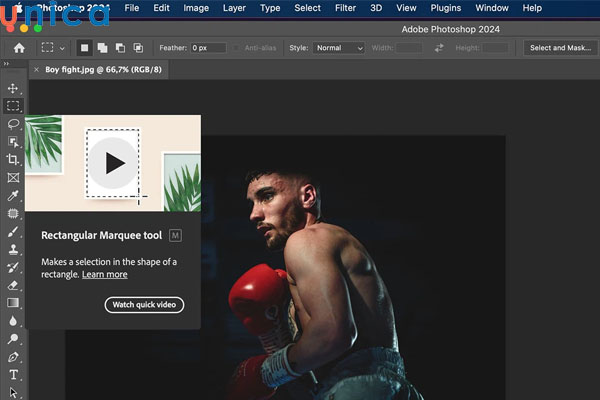Viewport: 600px width, 400px height.
Task: Open the Layer menu
Action: click(x=234, y=8)
